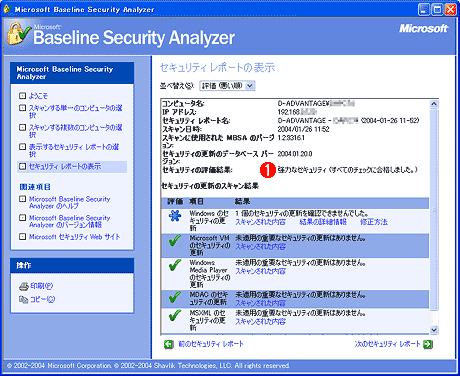Viewport: 460px width, 376px height.
Task: Close the Baseline Security Analyzer window
Action: (450, 9)
